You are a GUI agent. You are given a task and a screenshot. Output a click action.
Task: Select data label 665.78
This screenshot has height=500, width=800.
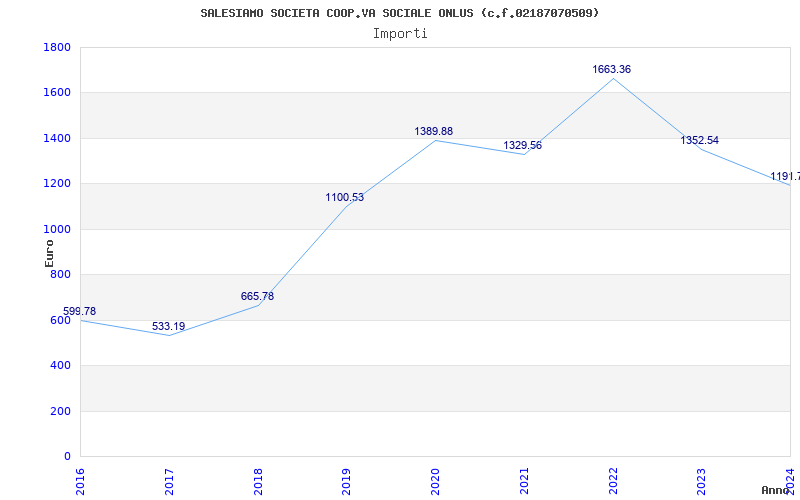coord(257,296)
